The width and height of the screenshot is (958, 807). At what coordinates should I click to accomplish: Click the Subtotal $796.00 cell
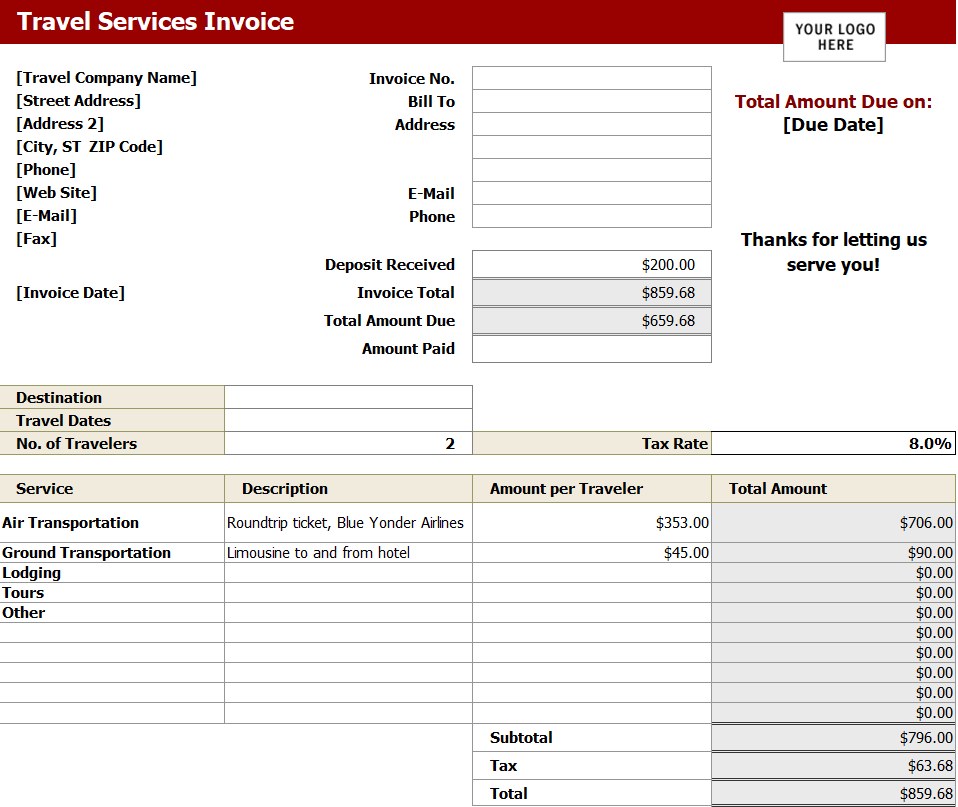(x=833, y=738)
